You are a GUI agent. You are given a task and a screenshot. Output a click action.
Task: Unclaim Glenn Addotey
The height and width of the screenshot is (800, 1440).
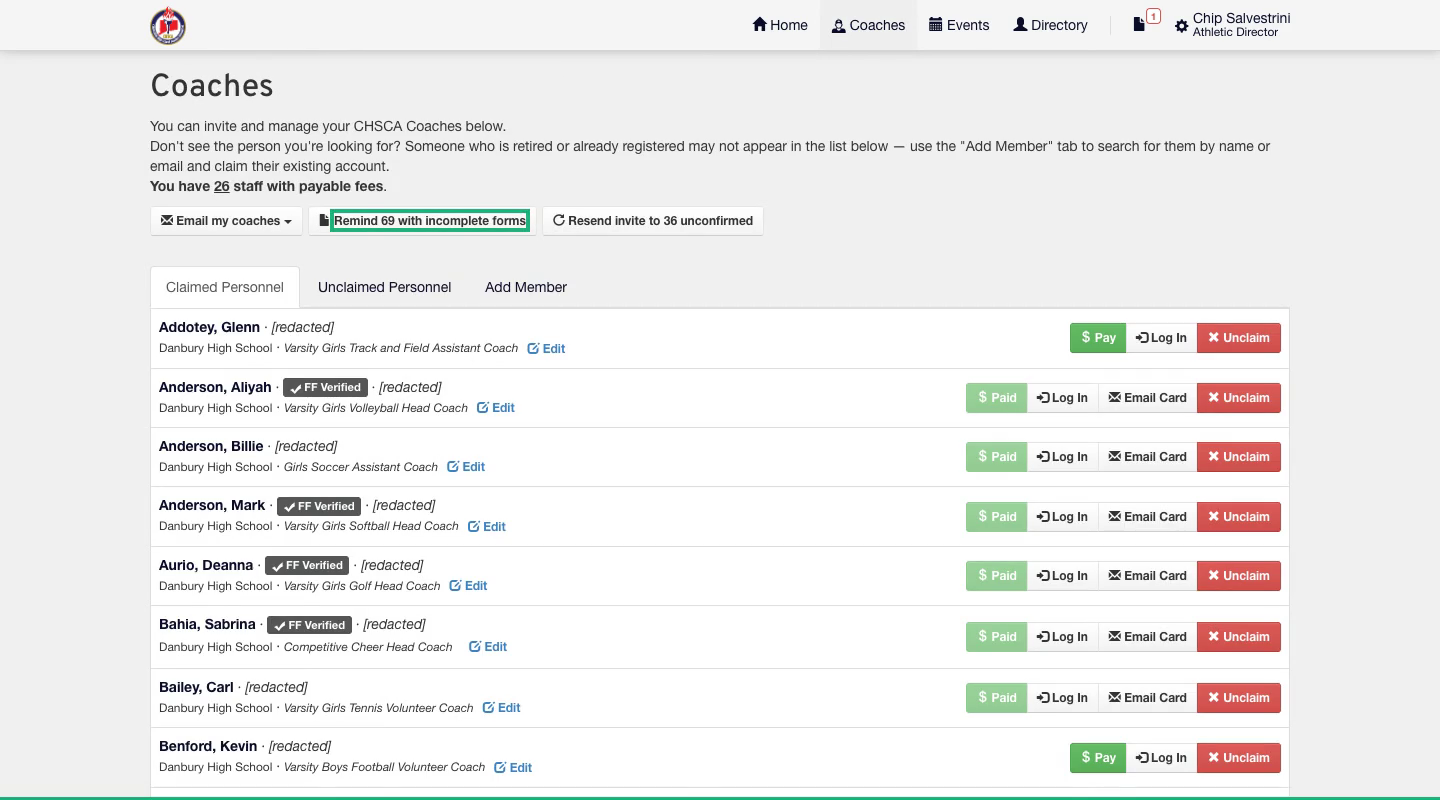(x=1239, y=338)
